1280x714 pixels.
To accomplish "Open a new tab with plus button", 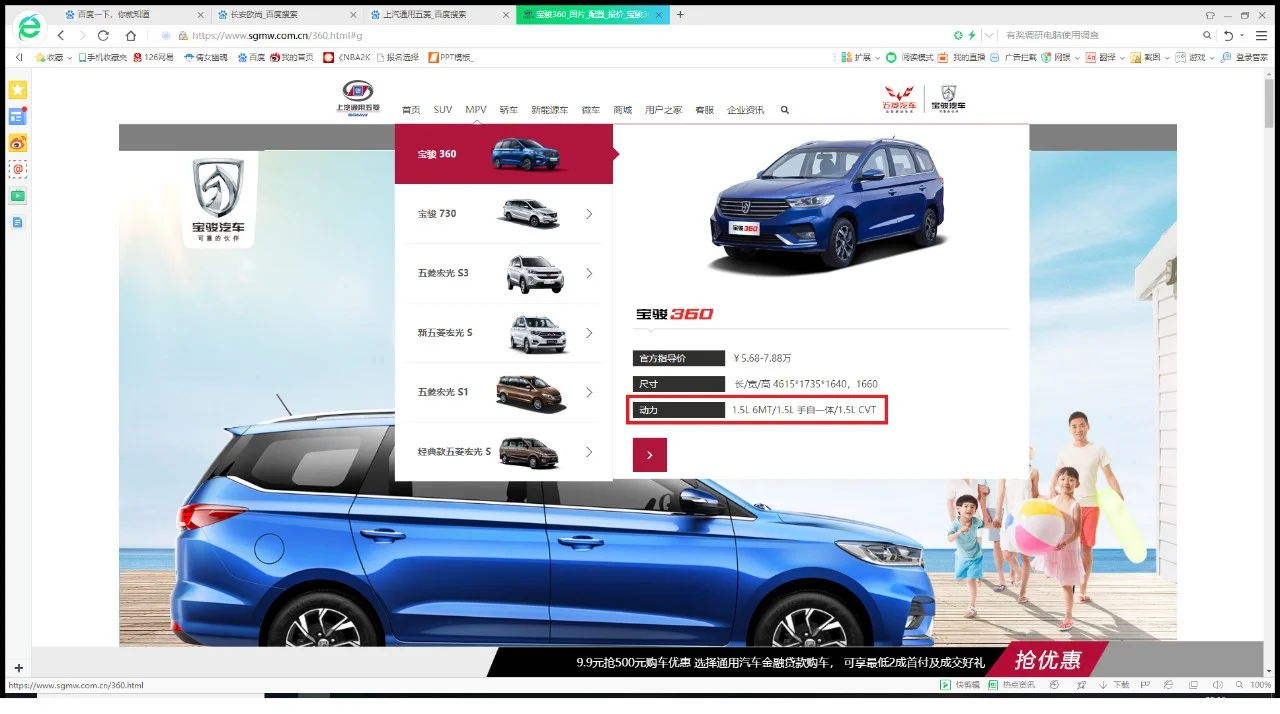I will 681,14.
